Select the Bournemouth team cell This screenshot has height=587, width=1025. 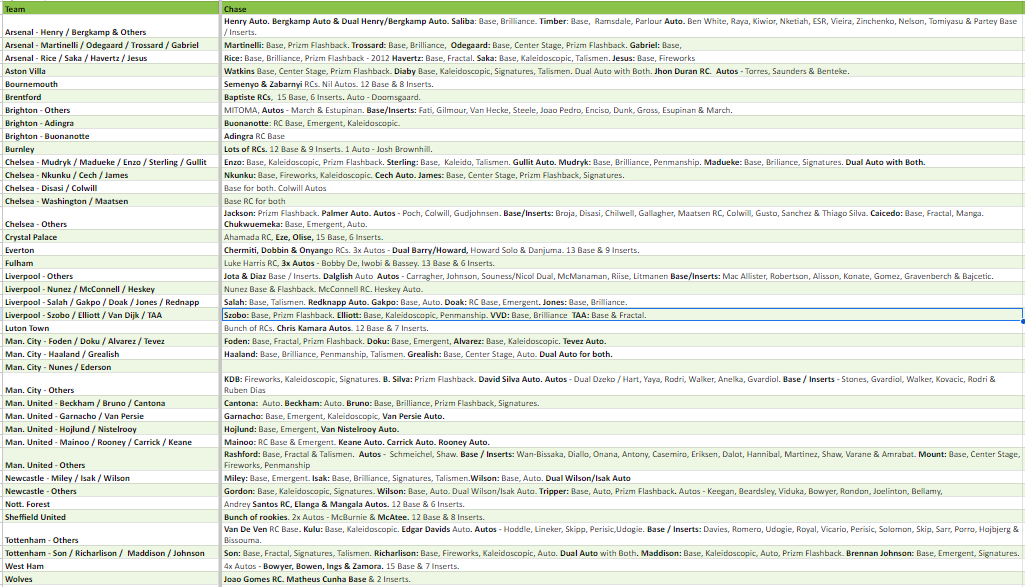pyautogui.click(x=110, y=85)
